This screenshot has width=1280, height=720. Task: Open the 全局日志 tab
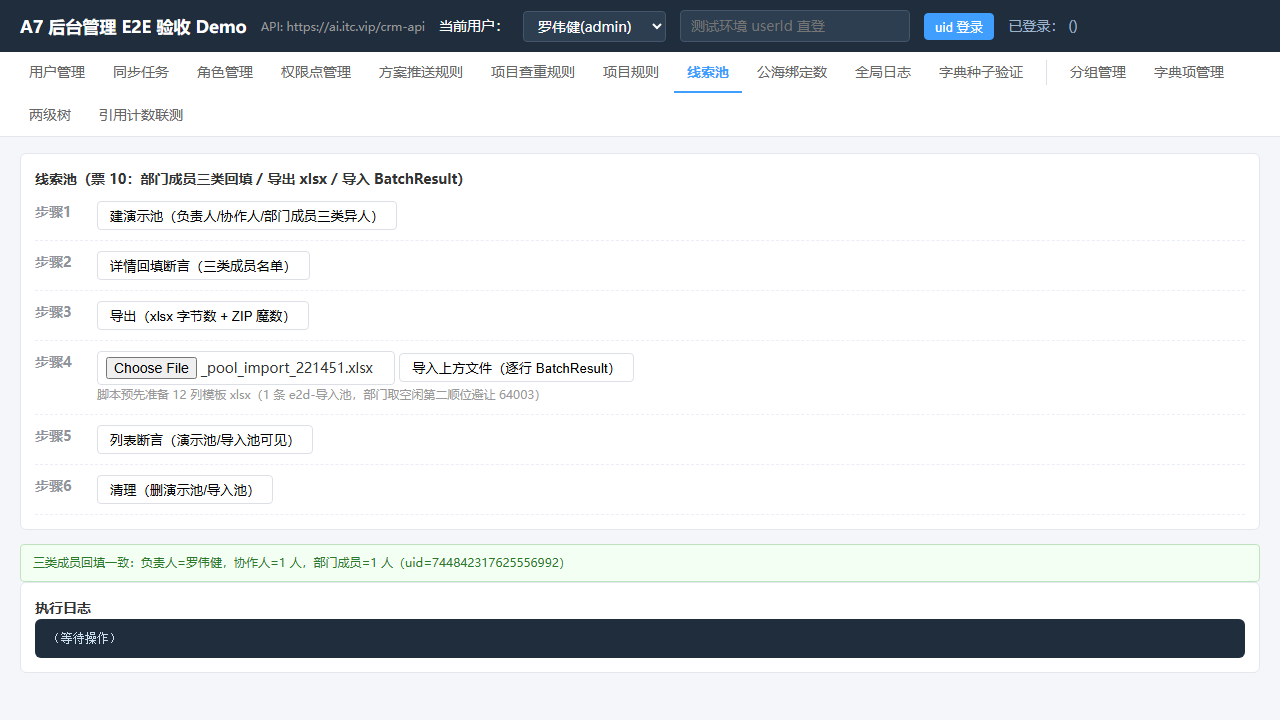[883, 72]
